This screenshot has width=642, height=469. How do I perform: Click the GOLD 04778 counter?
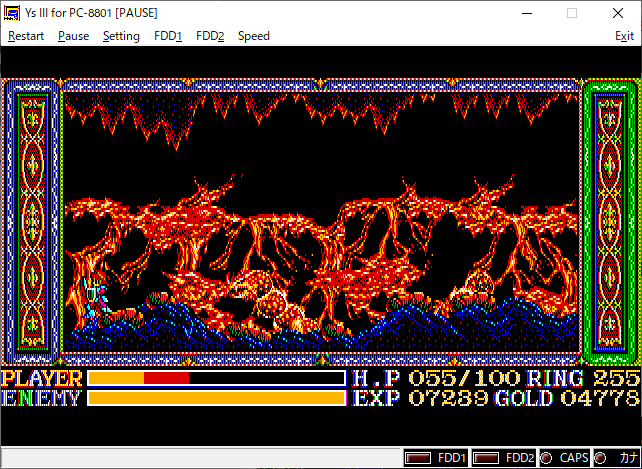[x=567, y=398]
